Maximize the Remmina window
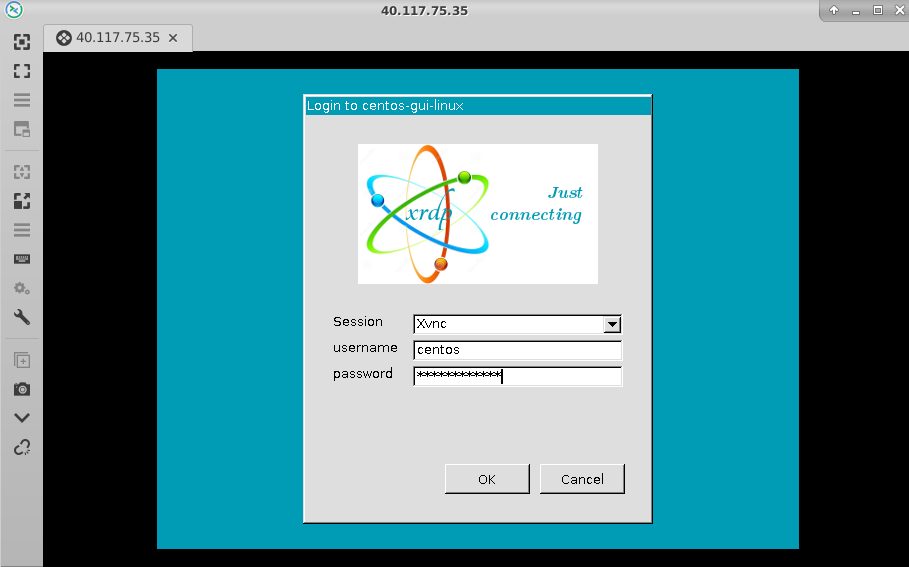The image size is (909, 567). pos(878,10)
